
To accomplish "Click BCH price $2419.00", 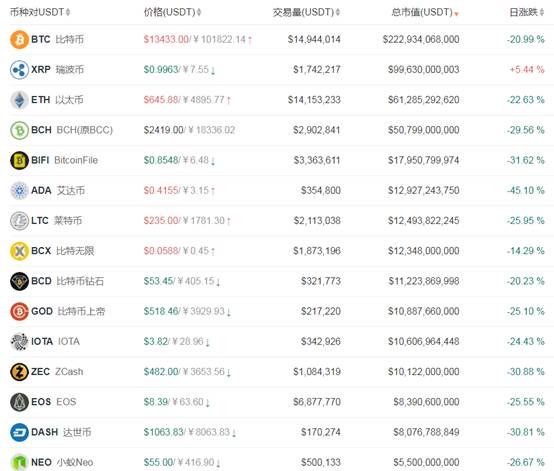I will [163, 130].
